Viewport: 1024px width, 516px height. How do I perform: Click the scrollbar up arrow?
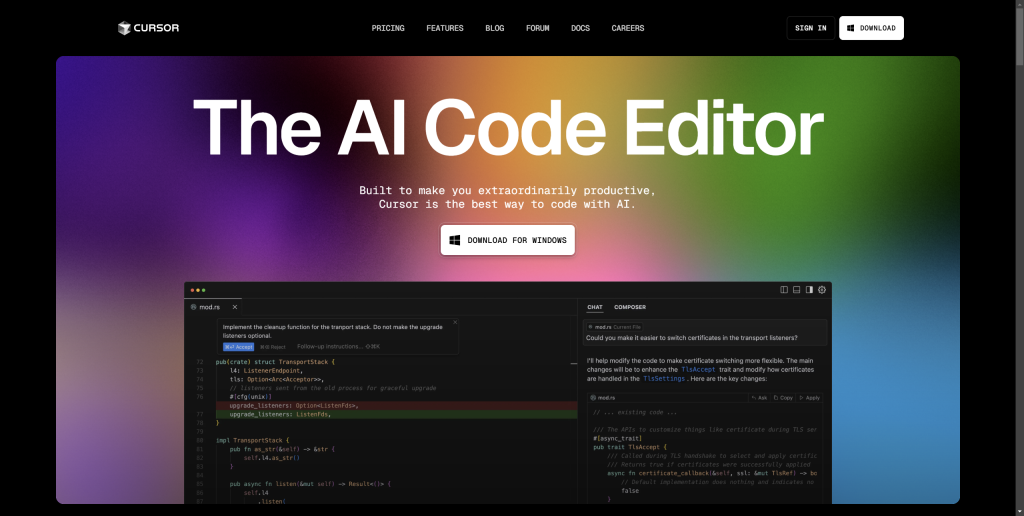point(1019,5)
